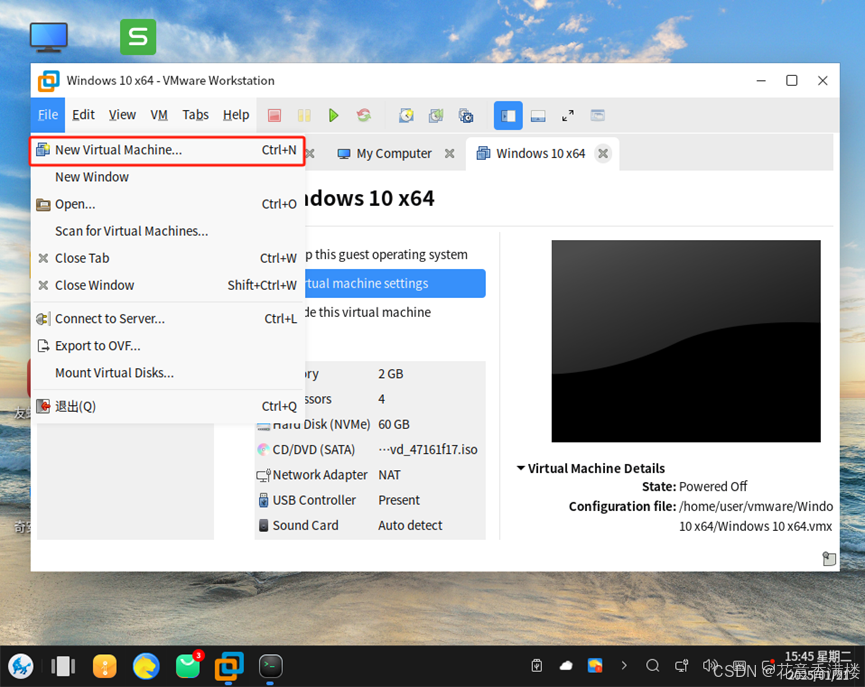Open the terminal taskbar icon

[x=271, y=666]
